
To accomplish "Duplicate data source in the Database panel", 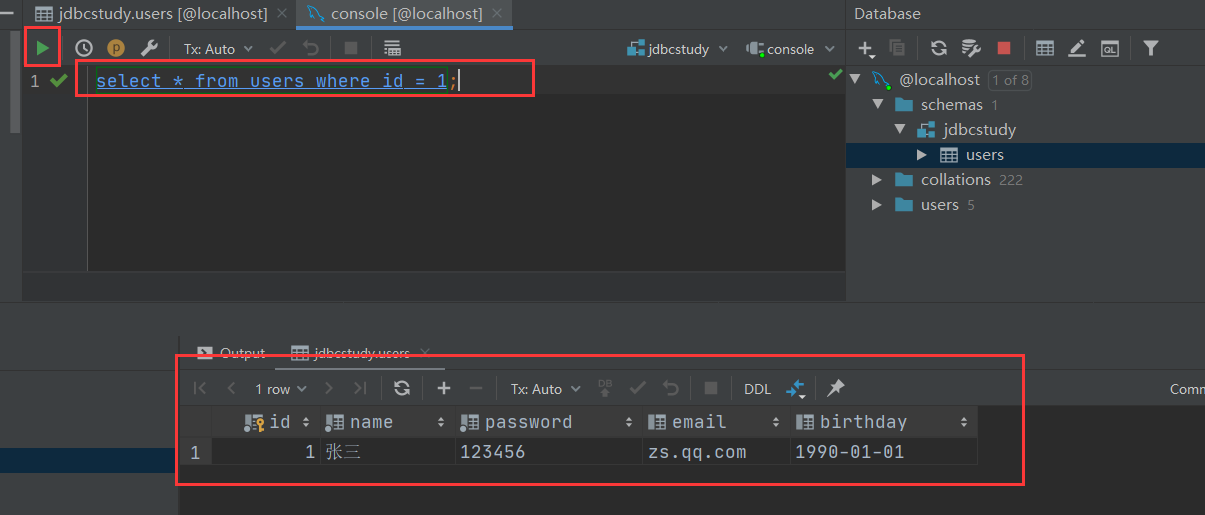I will click(x=897, y=48).
